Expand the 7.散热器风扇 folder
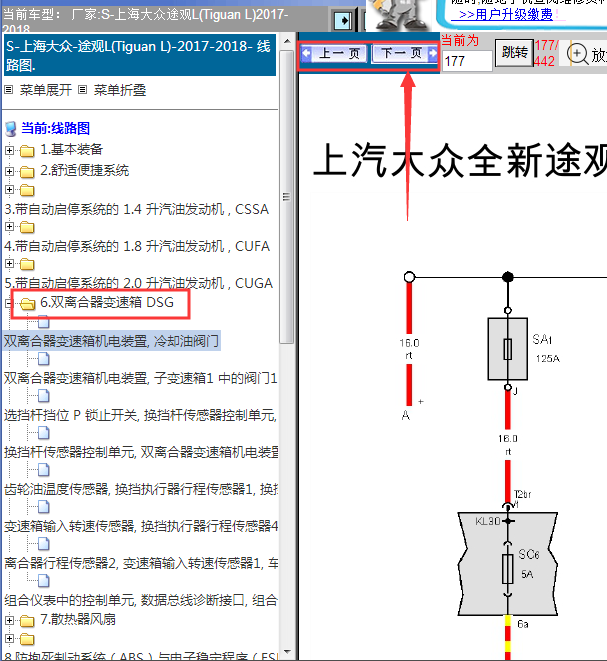The image size is (607, 661). (x=9, y=620)
